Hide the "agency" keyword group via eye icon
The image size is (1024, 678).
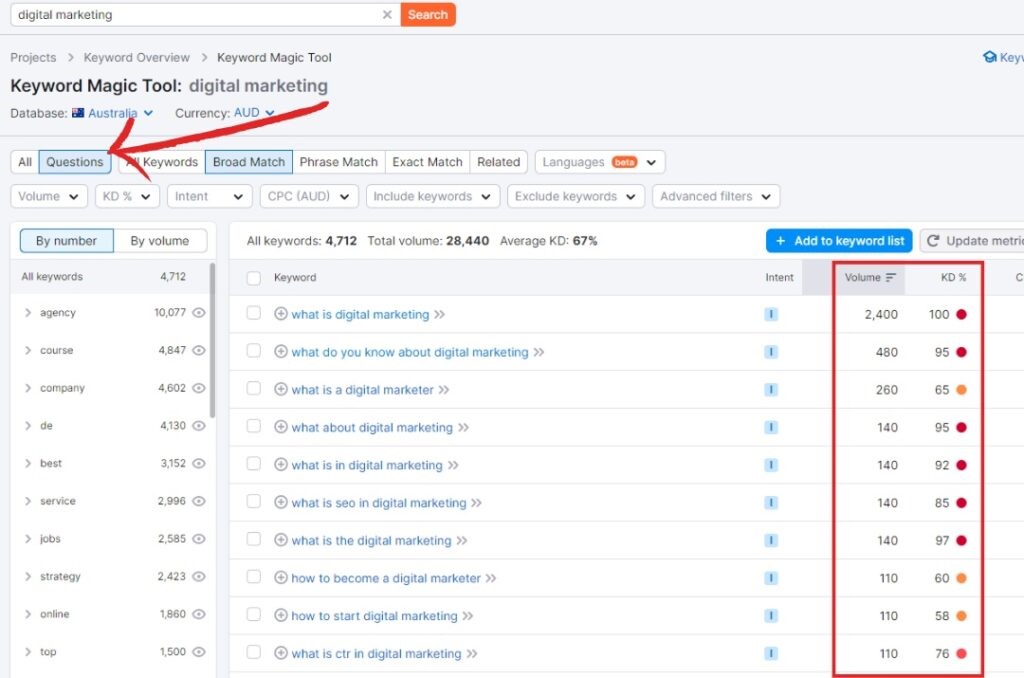click(197, 312)
